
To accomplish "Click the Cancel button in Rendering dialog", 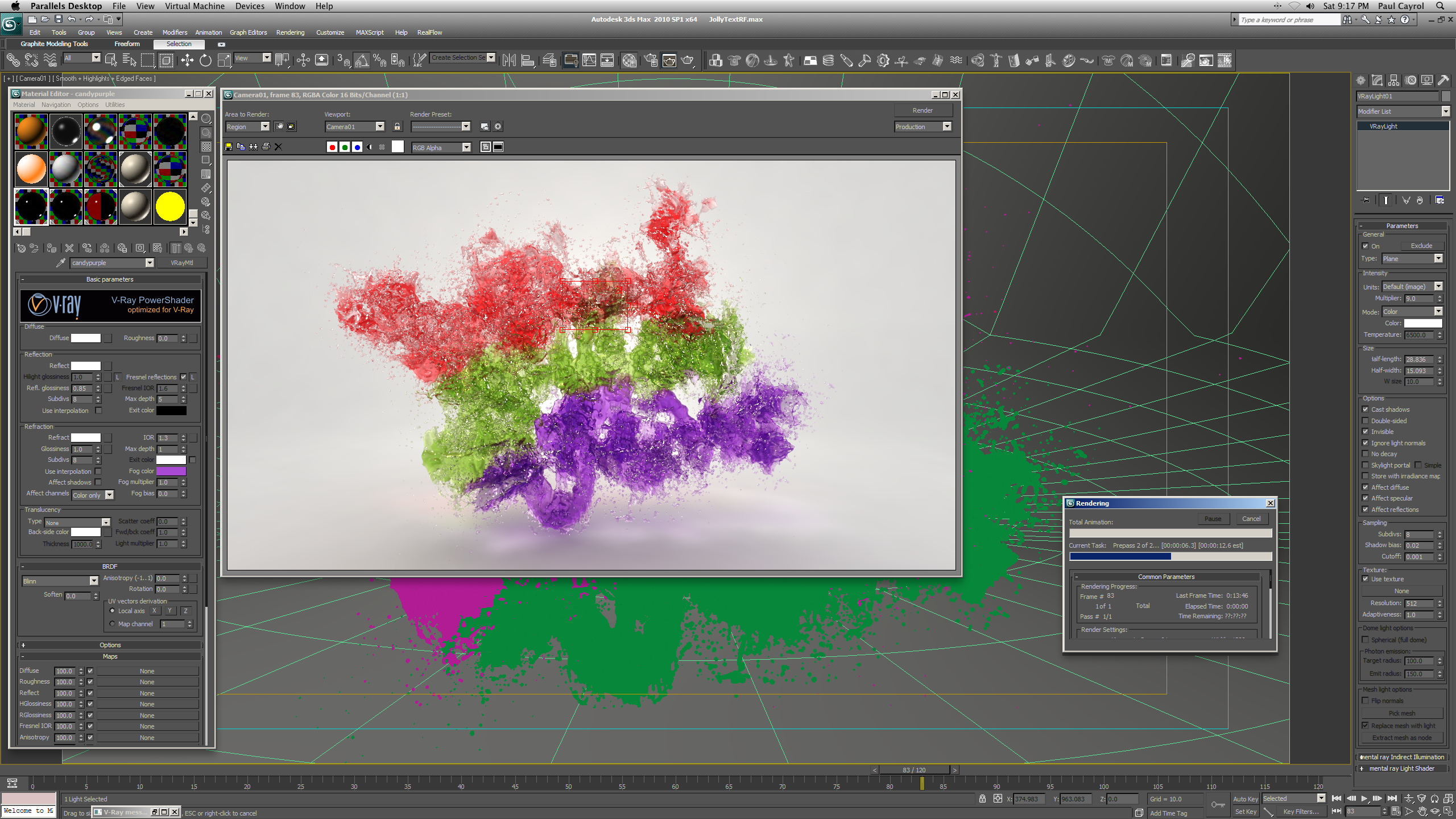I will click(x=1251, y=519).
